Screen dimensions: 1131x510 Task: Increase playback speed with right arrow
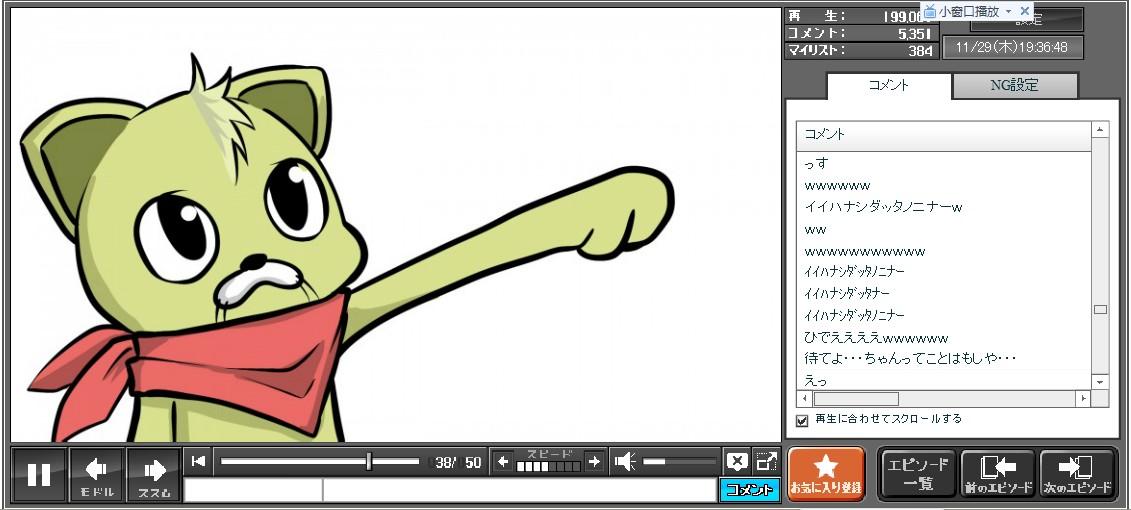[x=594, y=461]
